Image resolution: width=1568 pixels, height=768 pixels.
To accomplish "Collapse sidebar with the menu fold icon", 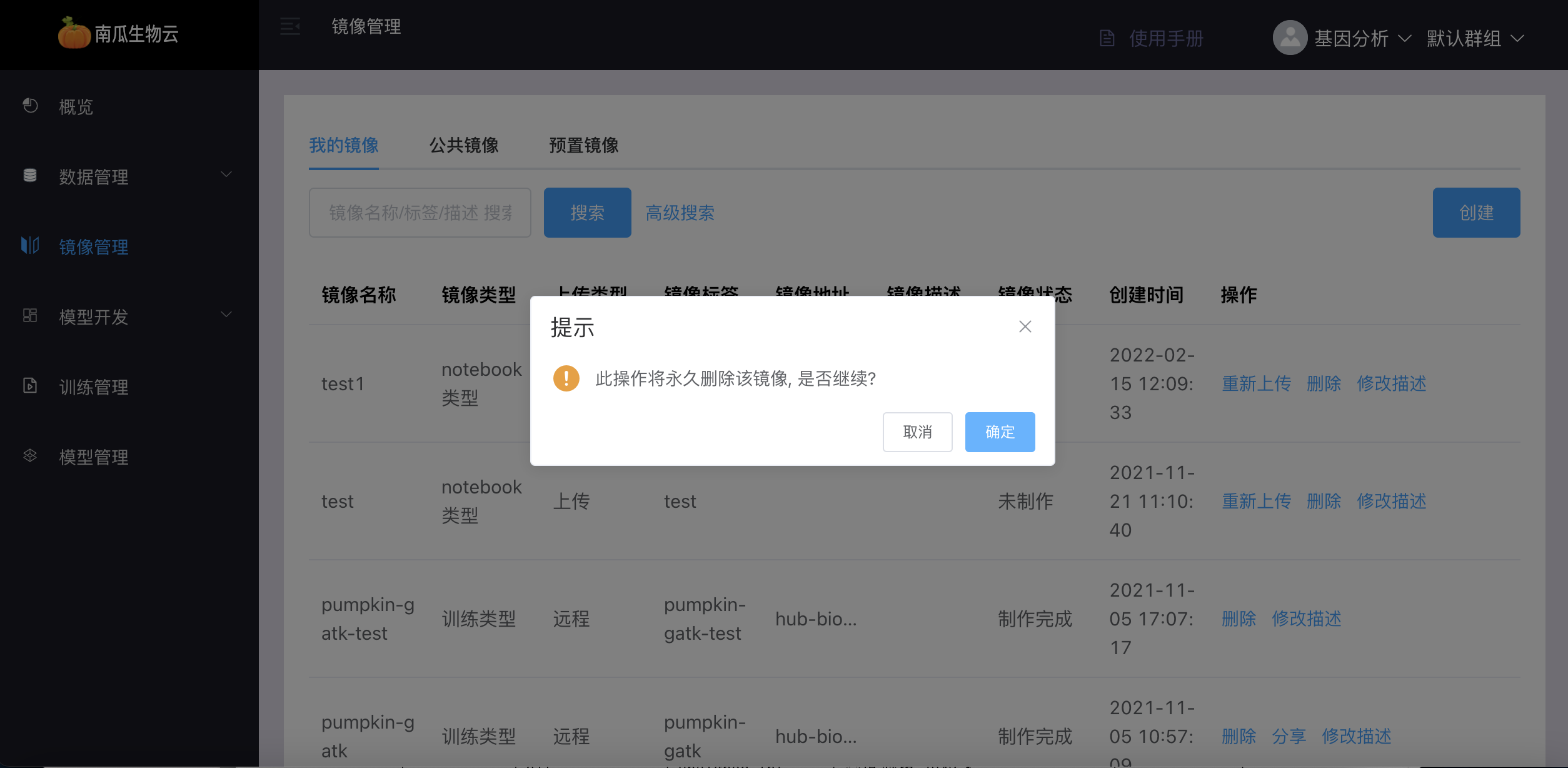I will coord(290,26).
